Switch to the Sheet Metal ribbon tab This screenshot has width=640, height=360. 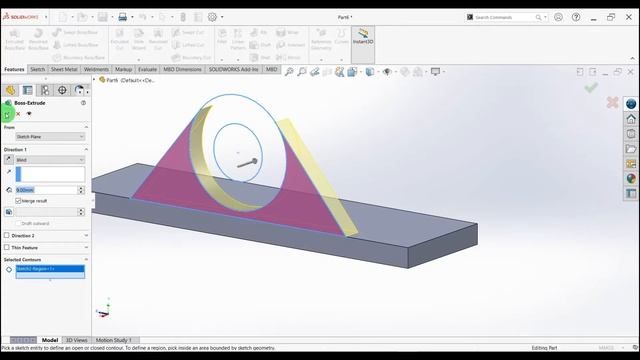pyautogui.click(x=64, y=69)
